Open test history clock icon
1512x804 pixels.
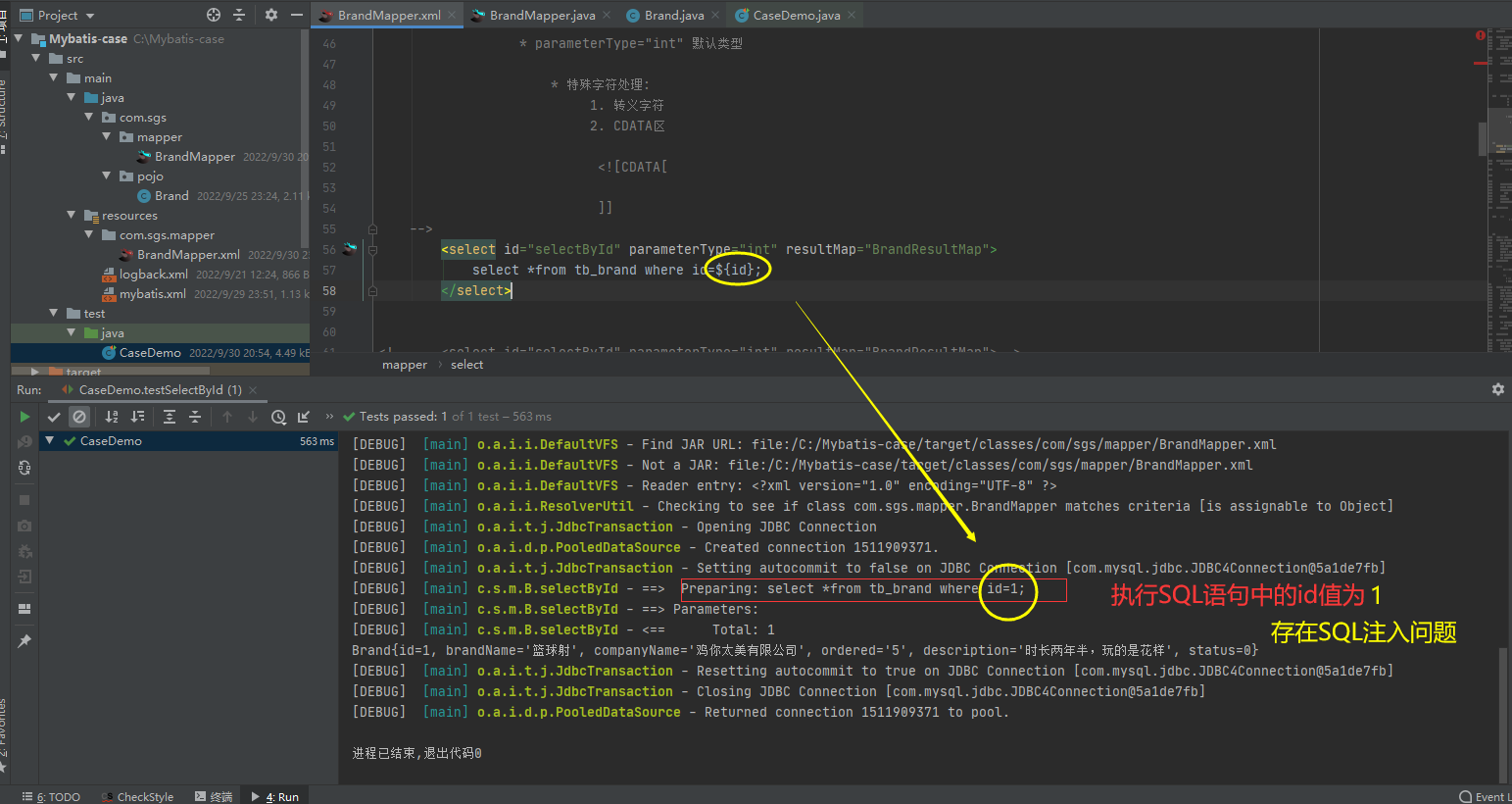(x=278, y=417)
